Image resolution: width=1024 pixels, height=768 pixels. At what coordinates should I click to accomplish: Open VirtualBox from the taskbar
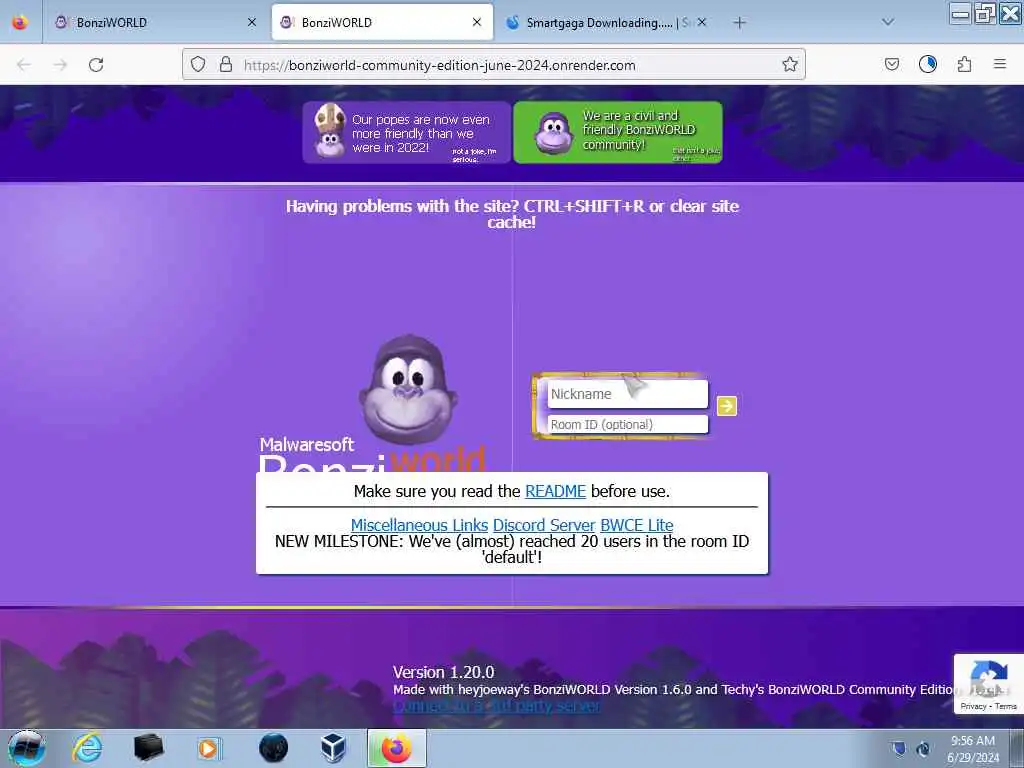tap(333, 748)
